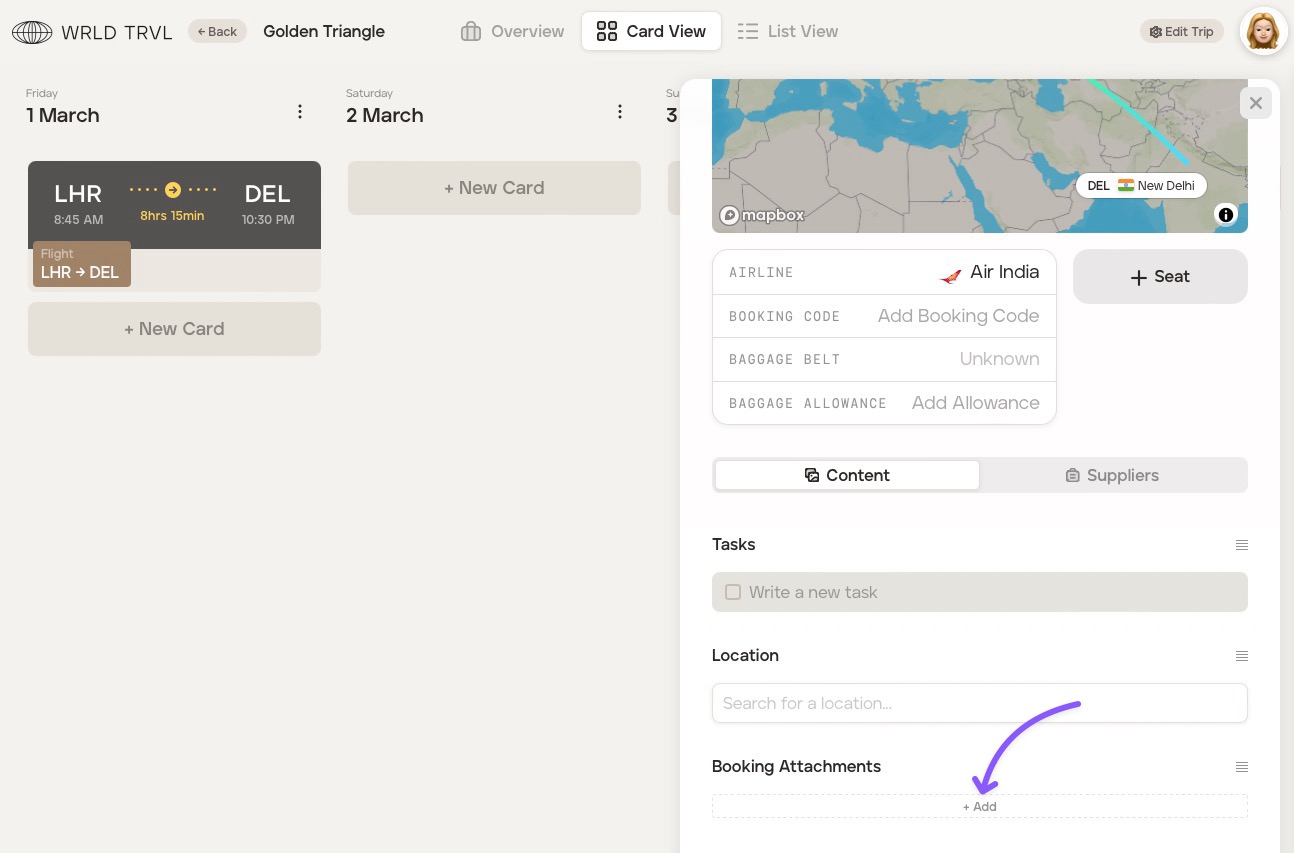Click the map info icon
This screenshot has width=1294, height=853.
[x=1226, y=214]
